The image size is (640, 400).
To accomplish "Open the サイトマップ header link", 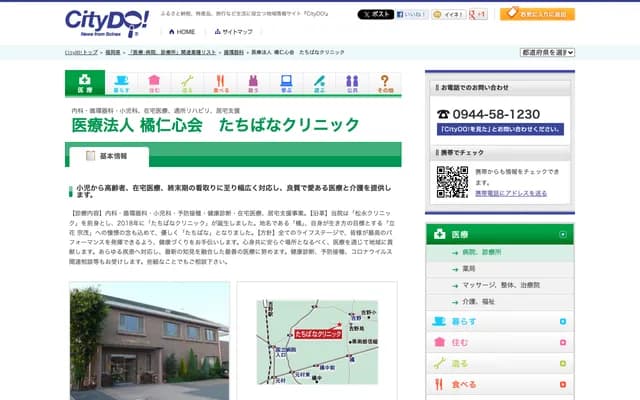I will click(x=233, y=31).
